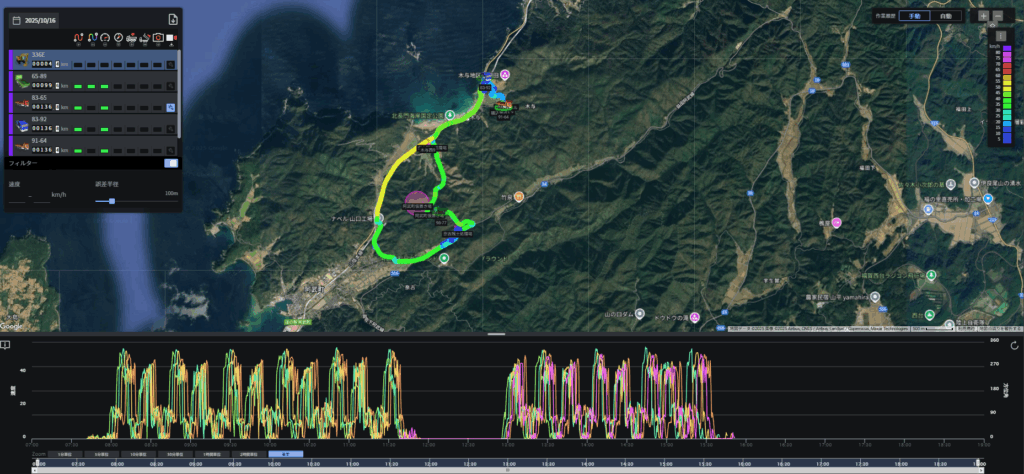
Task: Click the file download icon
Action: pyautogui.click(x=173, y=20)
